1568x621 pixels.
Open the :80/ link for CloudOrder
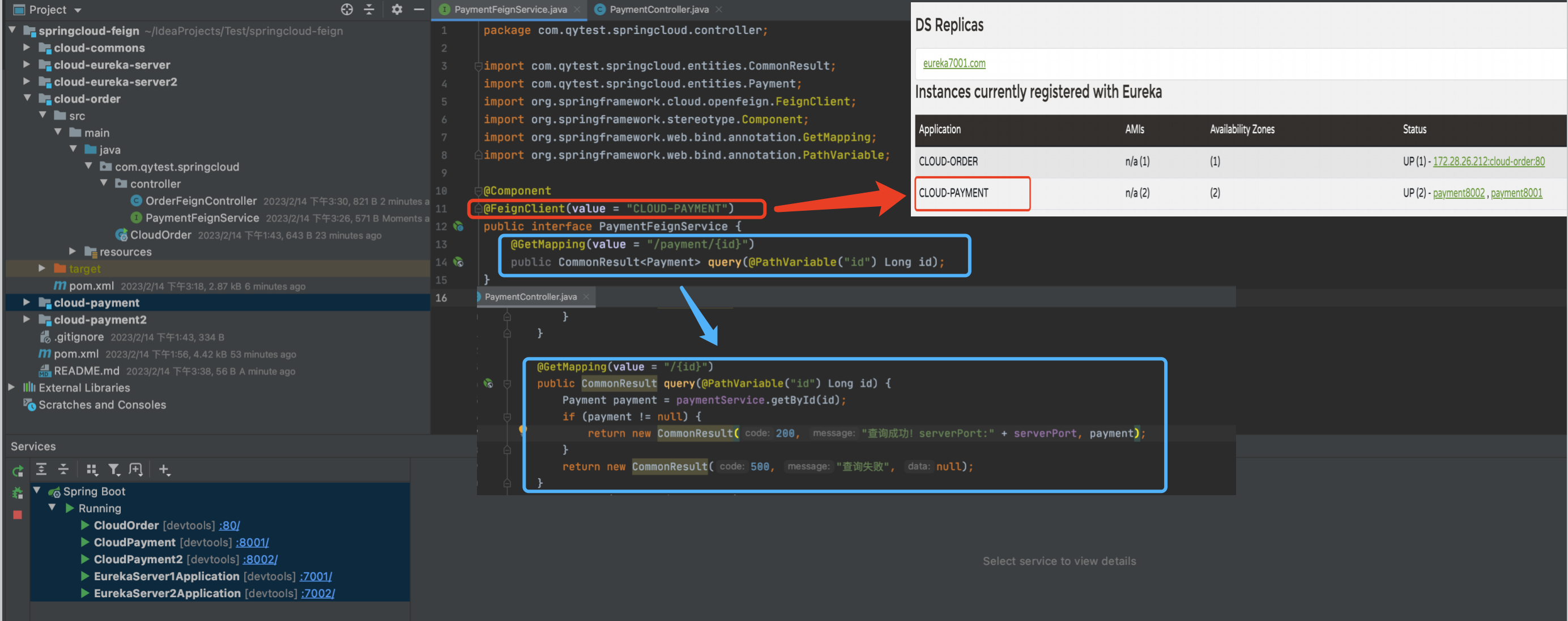(x=229, y=525)
